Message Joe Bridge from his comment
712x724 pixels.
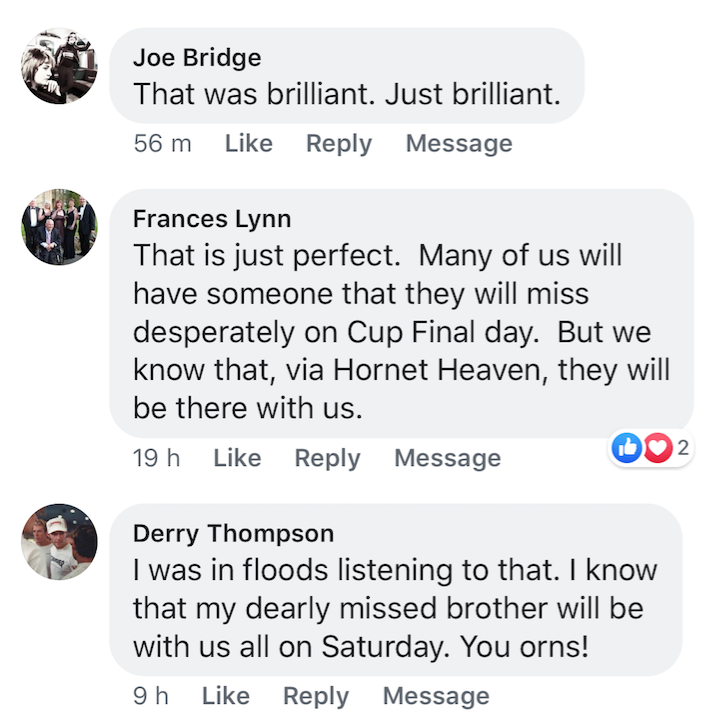pos(458,143)
